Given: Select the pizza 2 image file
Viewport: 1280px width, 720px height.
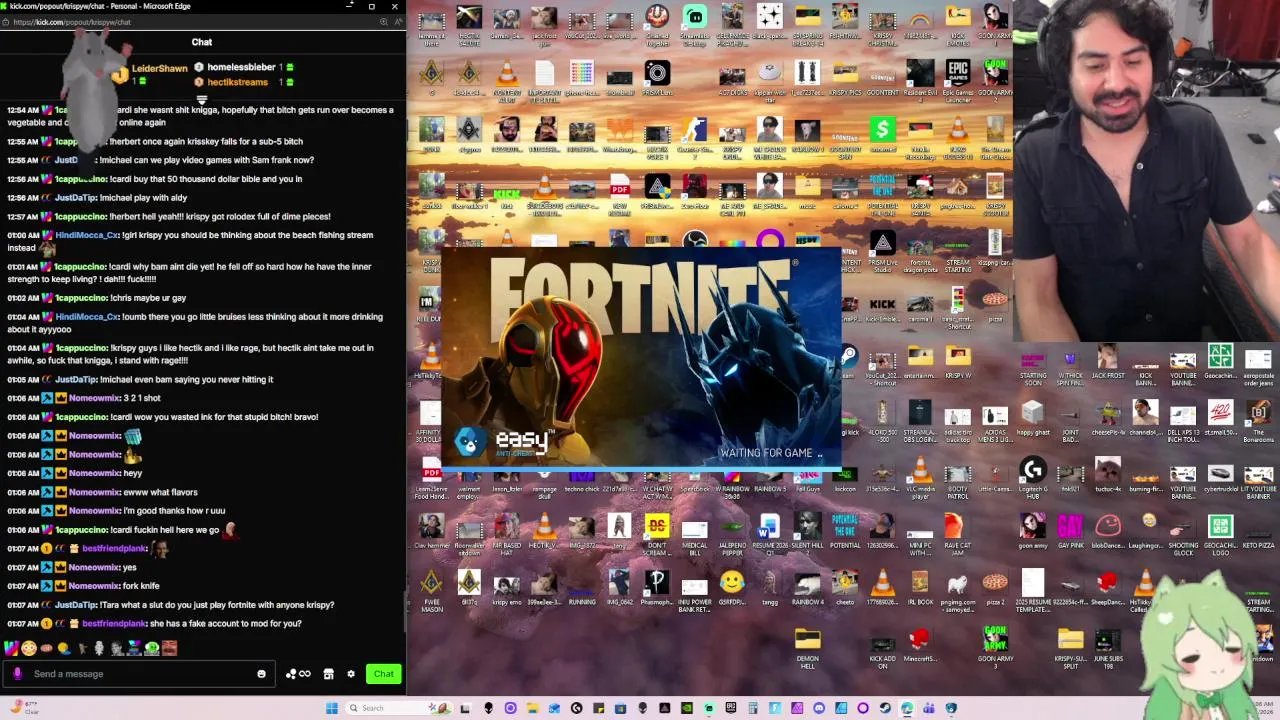Looking at the screenshot, I should point(995,589).
